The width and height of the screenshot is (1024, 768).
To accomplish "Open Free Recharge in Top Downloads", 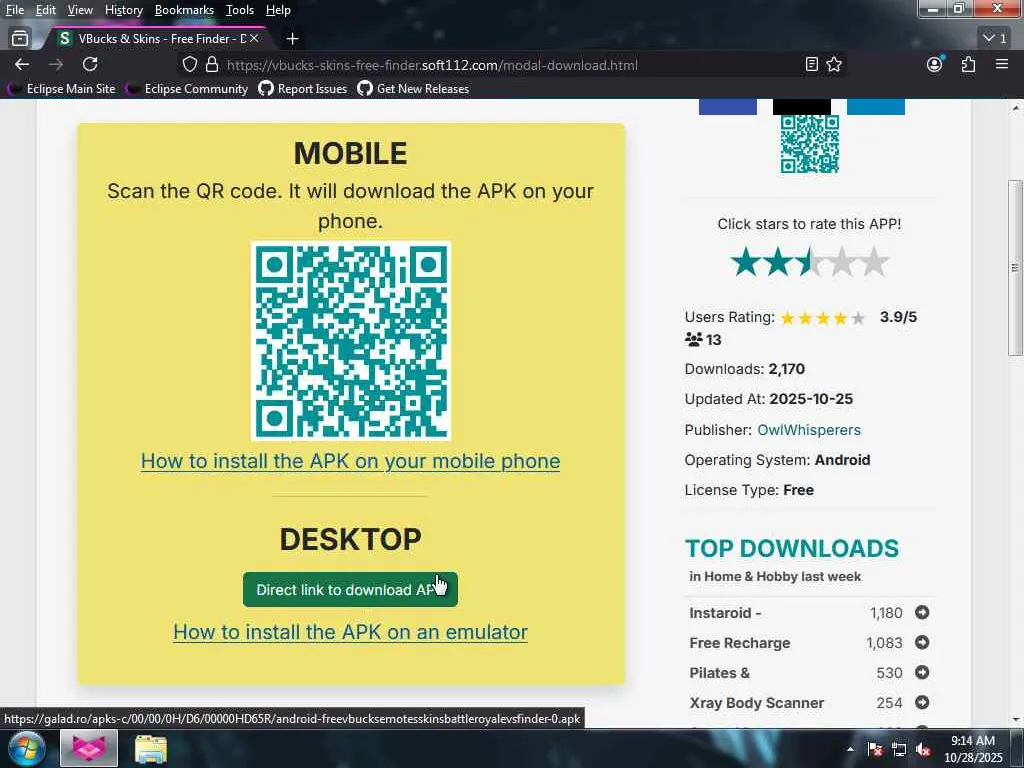I will (739, 643).
